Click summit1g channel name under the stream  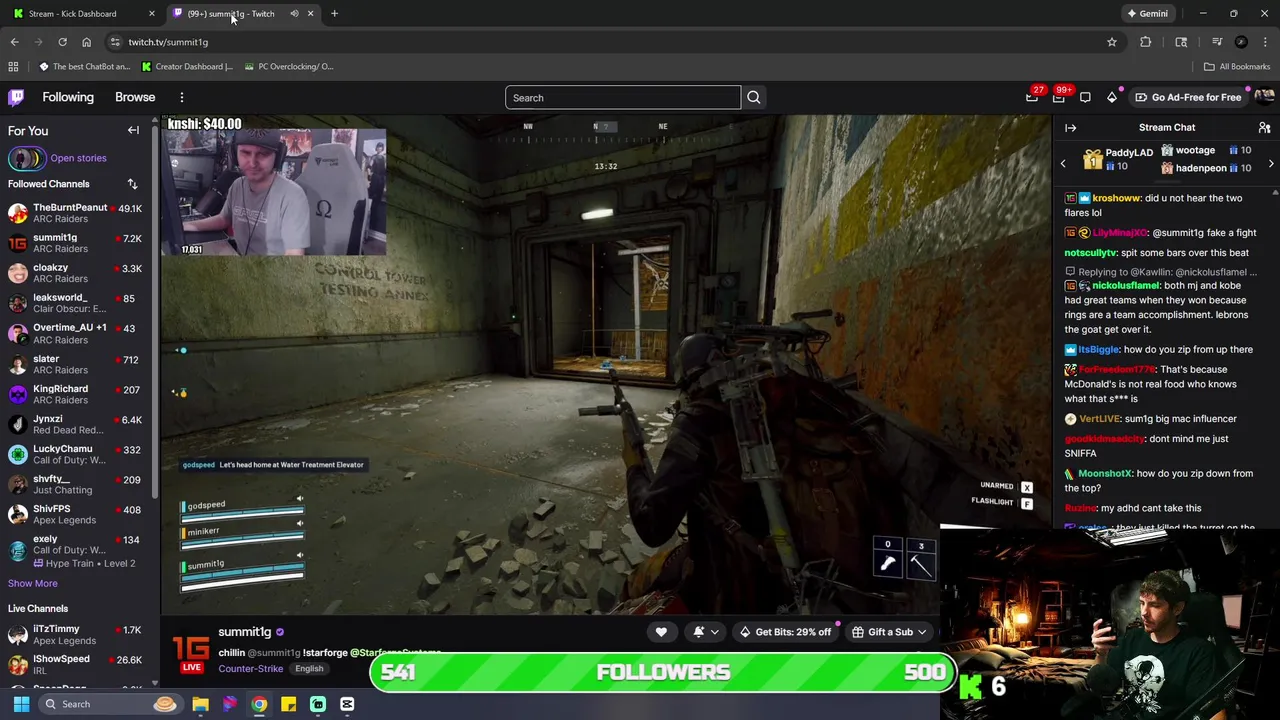click(244, 632)
